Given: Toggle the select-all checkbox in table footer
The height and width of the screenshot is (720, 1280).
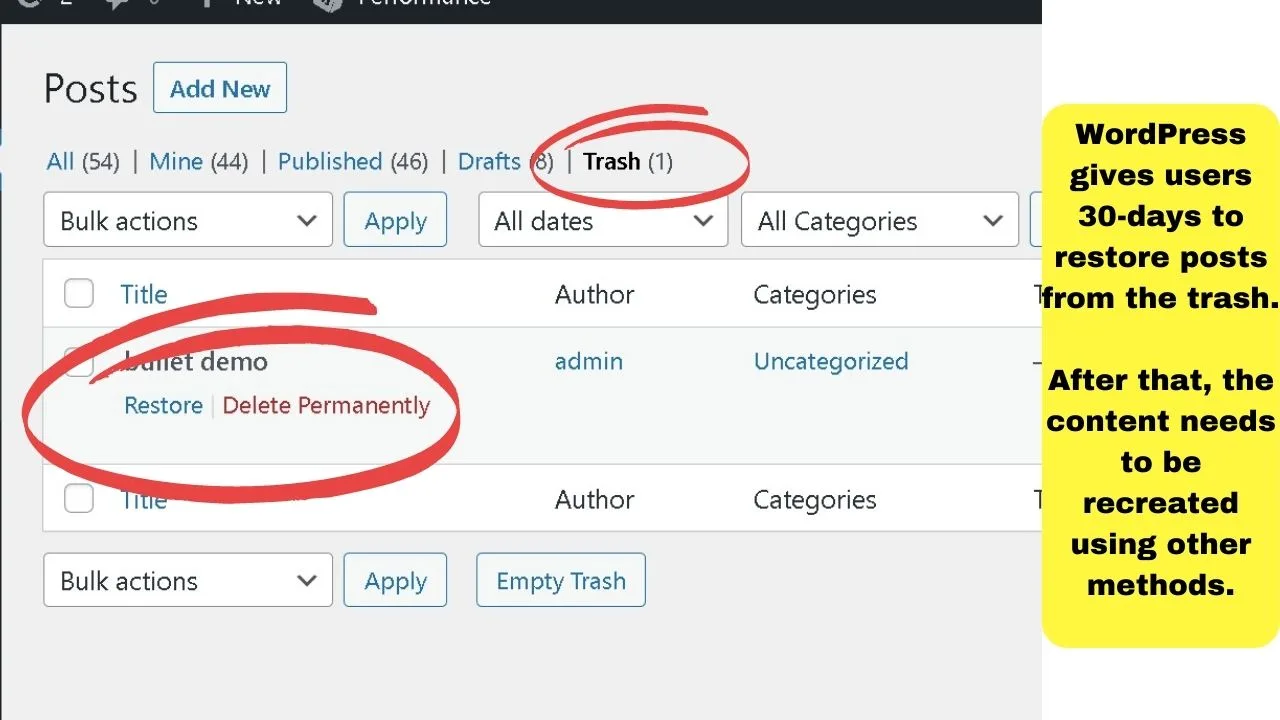Looking at the screenshot, I should pyautogui.click(x=79, y=498).
